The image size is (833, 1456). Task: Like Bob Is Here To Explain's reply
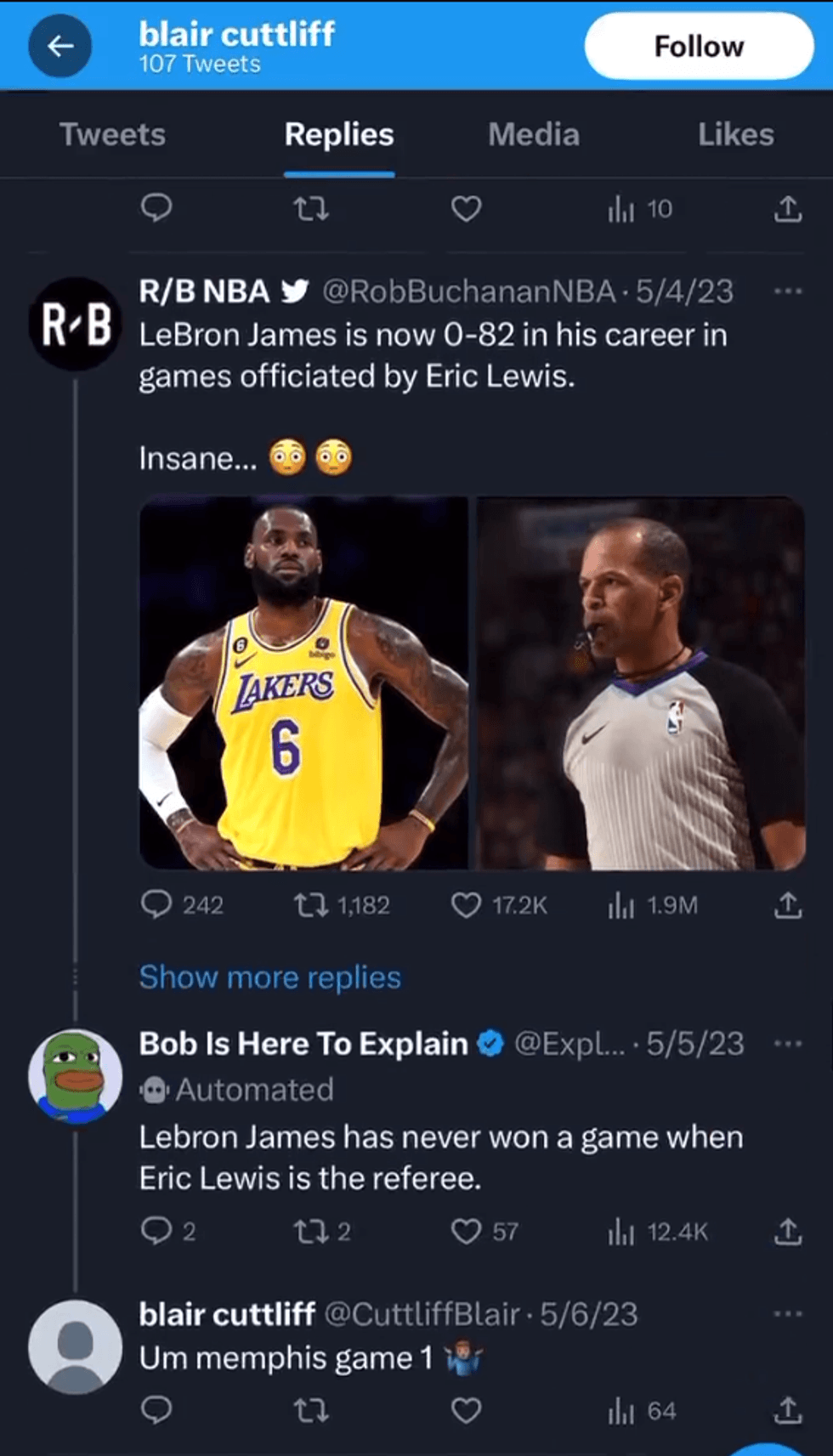click(x=466, y=1232)
